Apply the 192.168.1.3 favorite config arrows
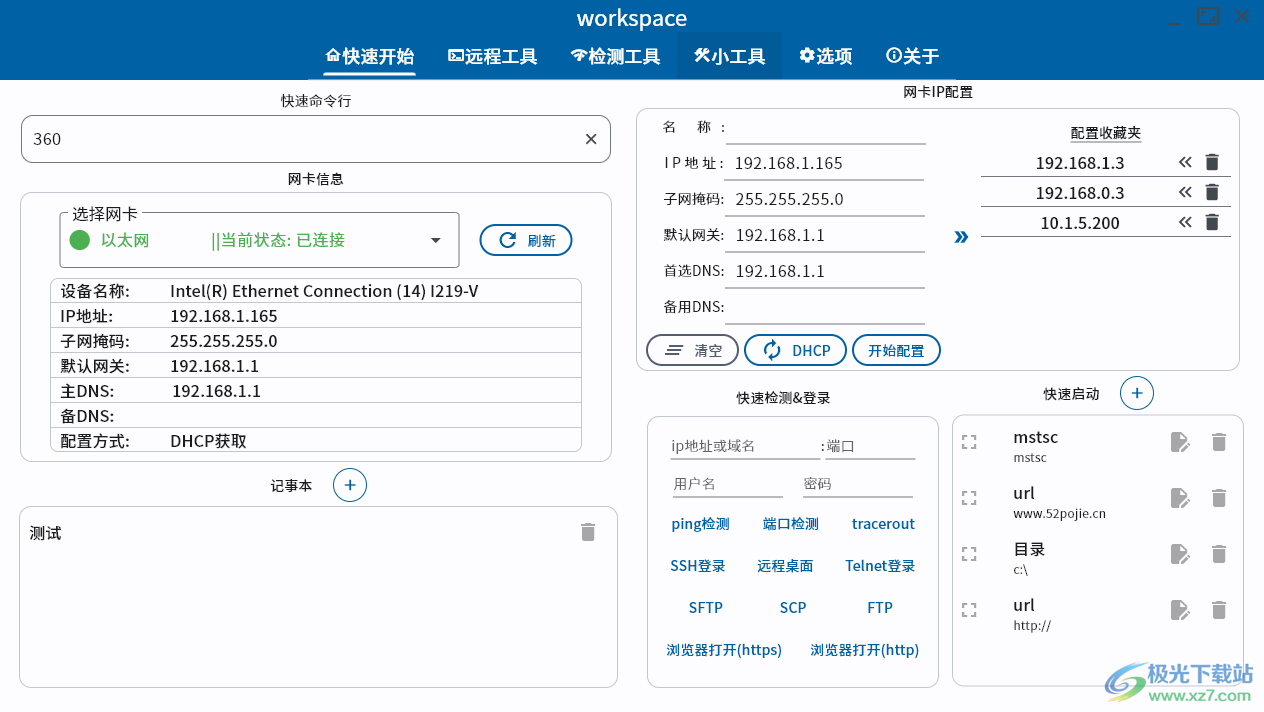The image size is (1264, 712). 1185,162
